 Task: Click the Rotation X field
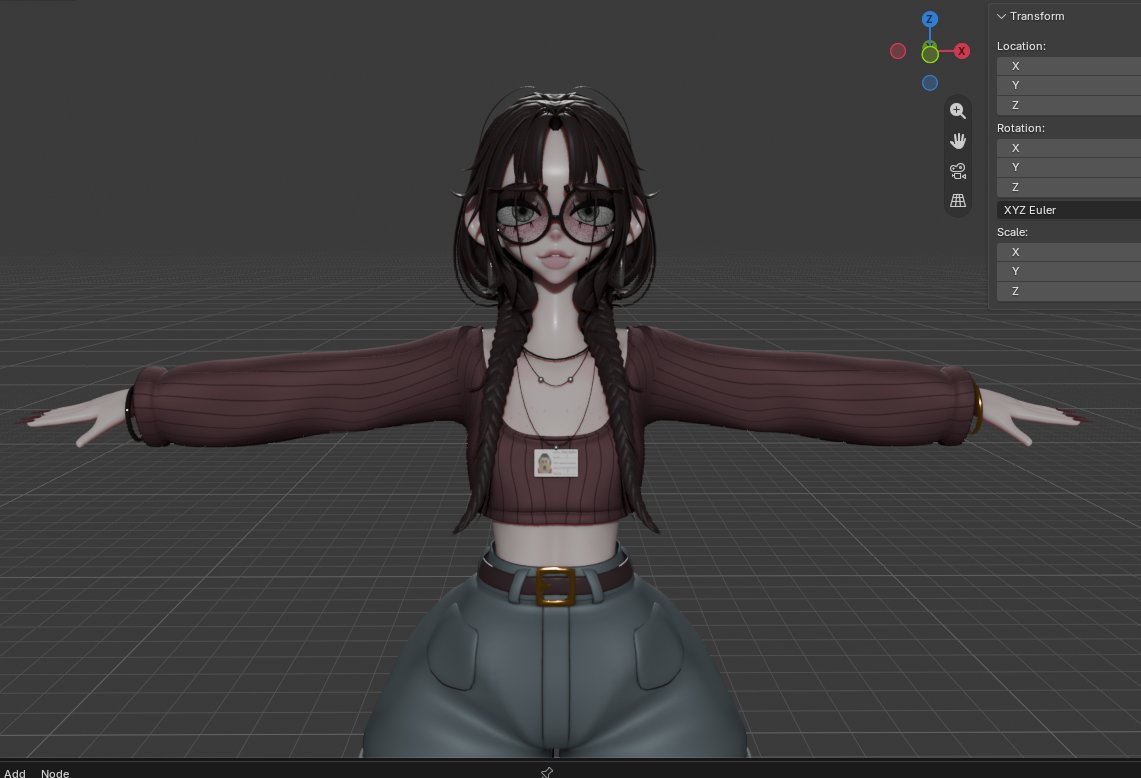tap(1068, 148)
